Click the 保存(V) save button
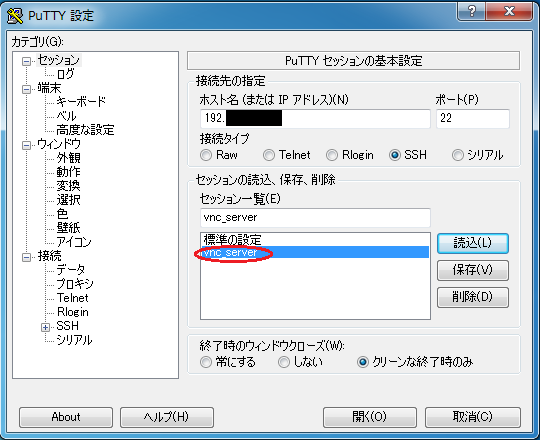540x440 pixels. click(472, 270)
